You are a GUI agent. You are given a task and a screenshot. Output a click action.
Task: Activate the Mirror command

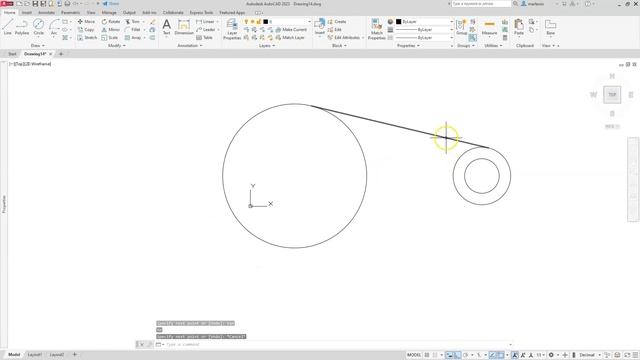click(x=111, y=29)
